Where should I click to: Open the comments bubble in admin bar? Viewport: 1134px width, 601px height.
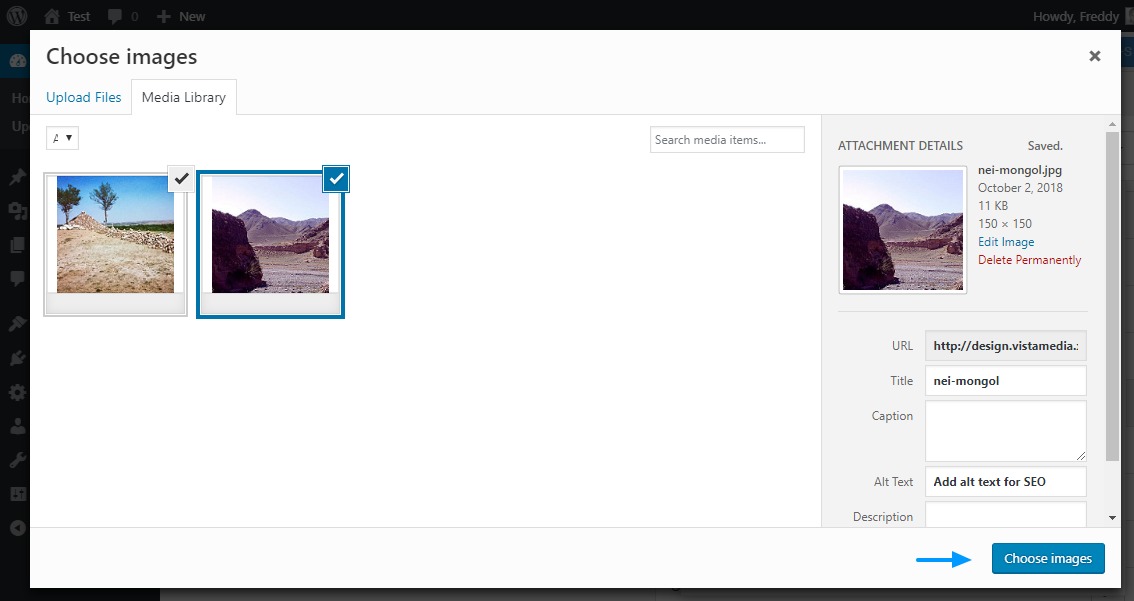tap(123, 16)
